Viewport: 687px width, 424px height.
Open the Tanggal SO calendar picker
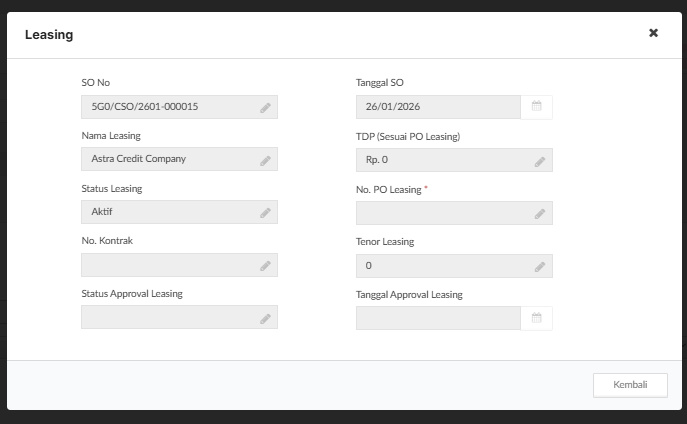[x=537, y=107]
